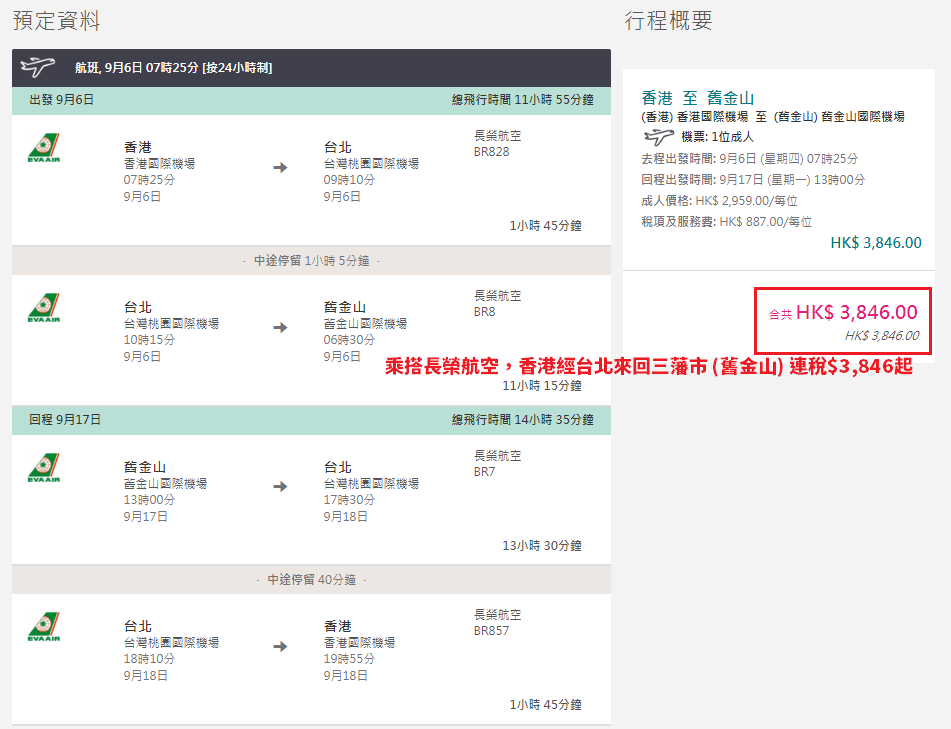The image size is (951, 729).
Task: Click the 回程出發時間 line in the summary
Action: pyautogui.click(x=753, y=180)
